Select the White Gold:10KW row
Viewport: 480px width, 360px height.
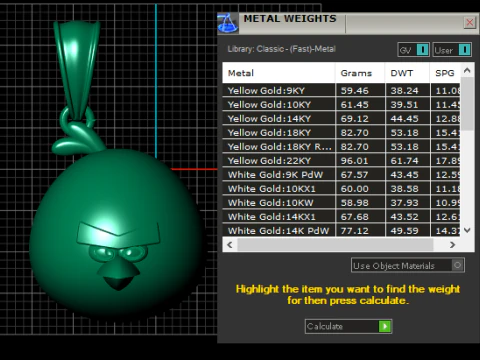341,203
